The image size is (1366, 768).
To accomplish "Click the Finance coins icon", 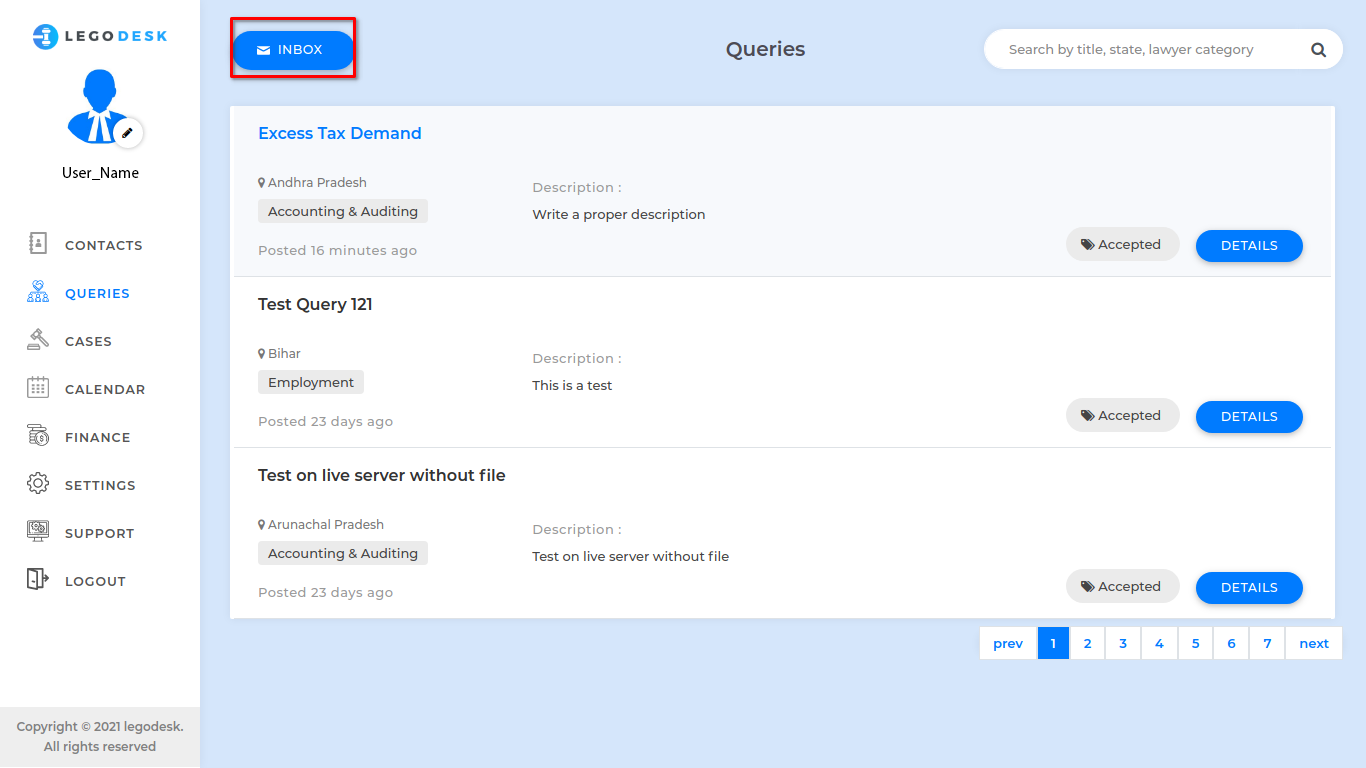I will pos(38,435).
